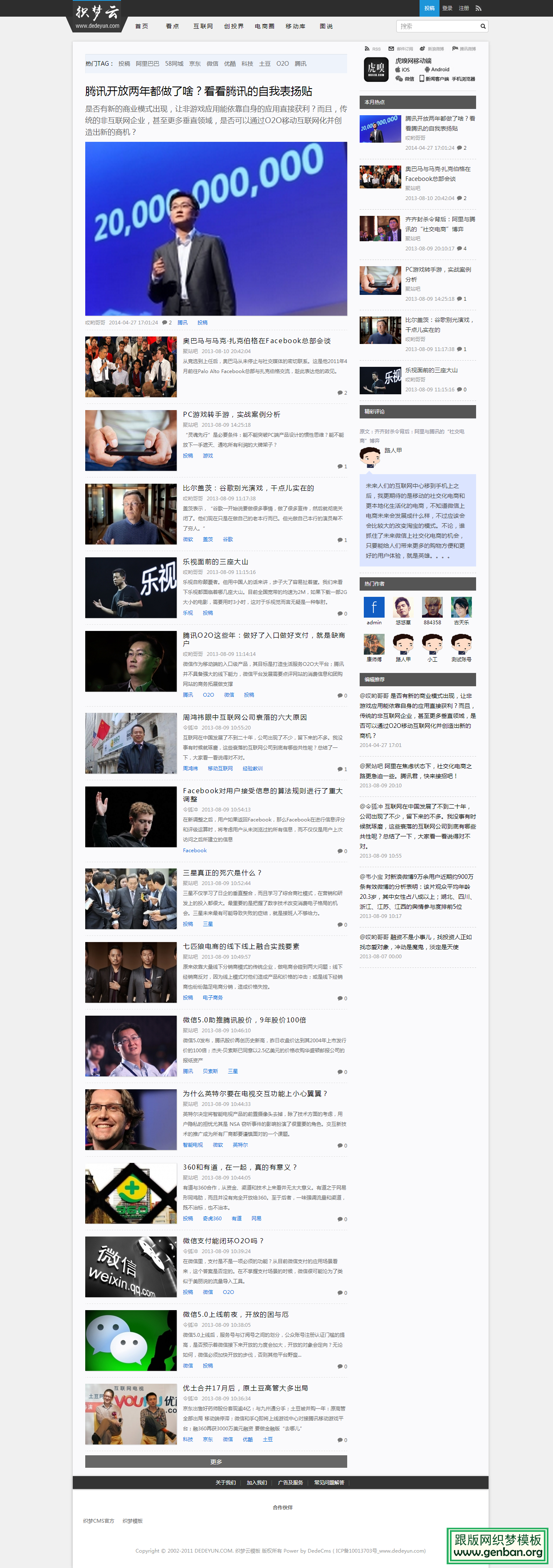Click the 微信 link beside 虎嗅 logo
This screenshot has width=553, height=1568.
coord(405,79)
